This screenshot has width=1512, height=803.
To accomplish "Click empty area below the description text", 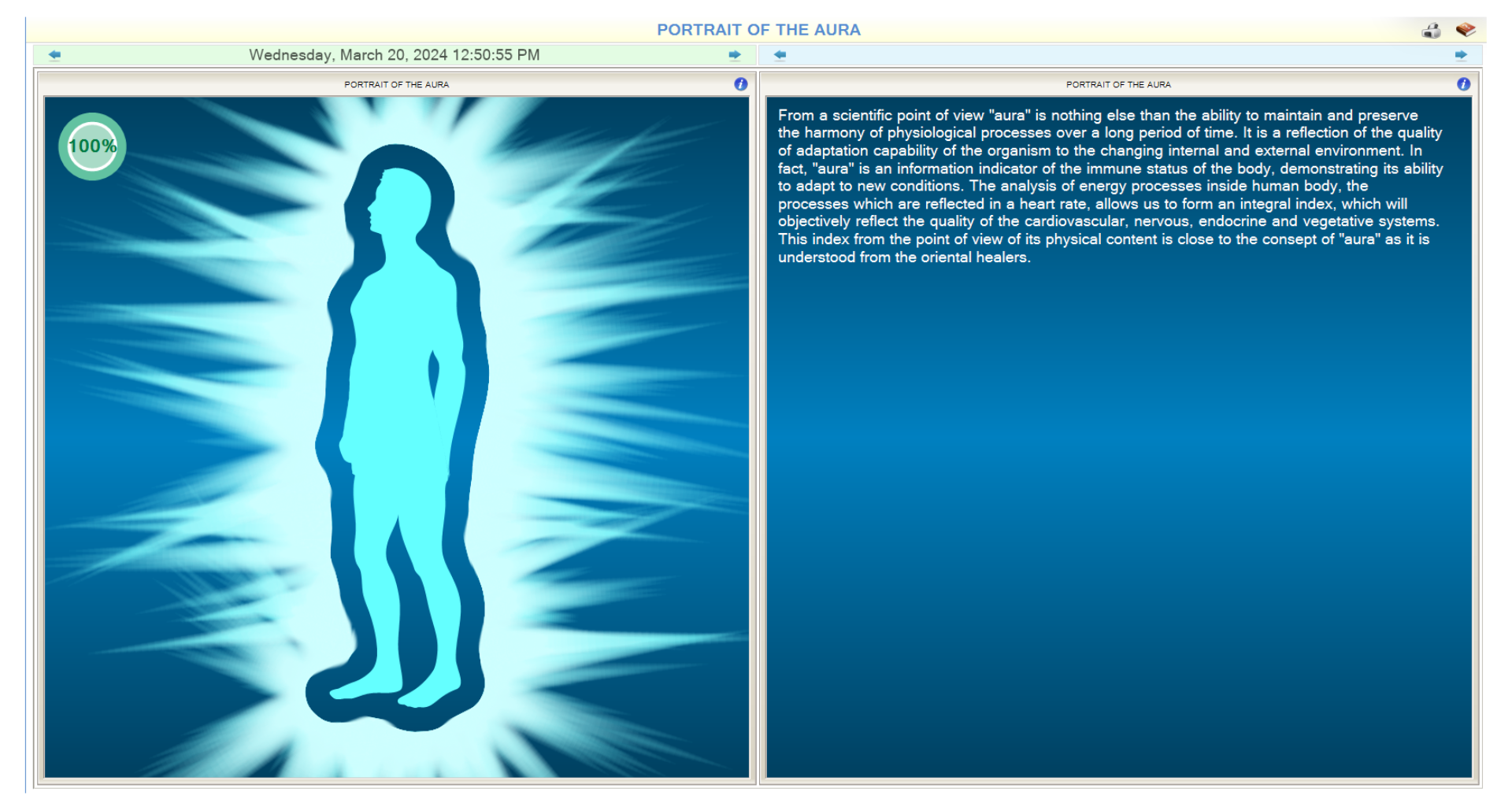I will (x=1118, y=512).
